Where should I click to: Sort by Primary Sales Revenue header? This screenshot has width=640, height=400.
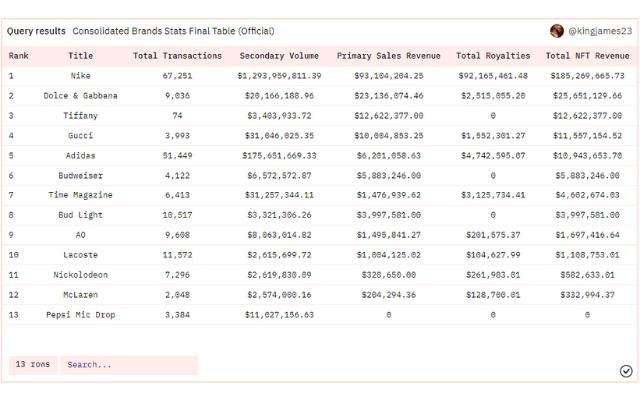379,56
